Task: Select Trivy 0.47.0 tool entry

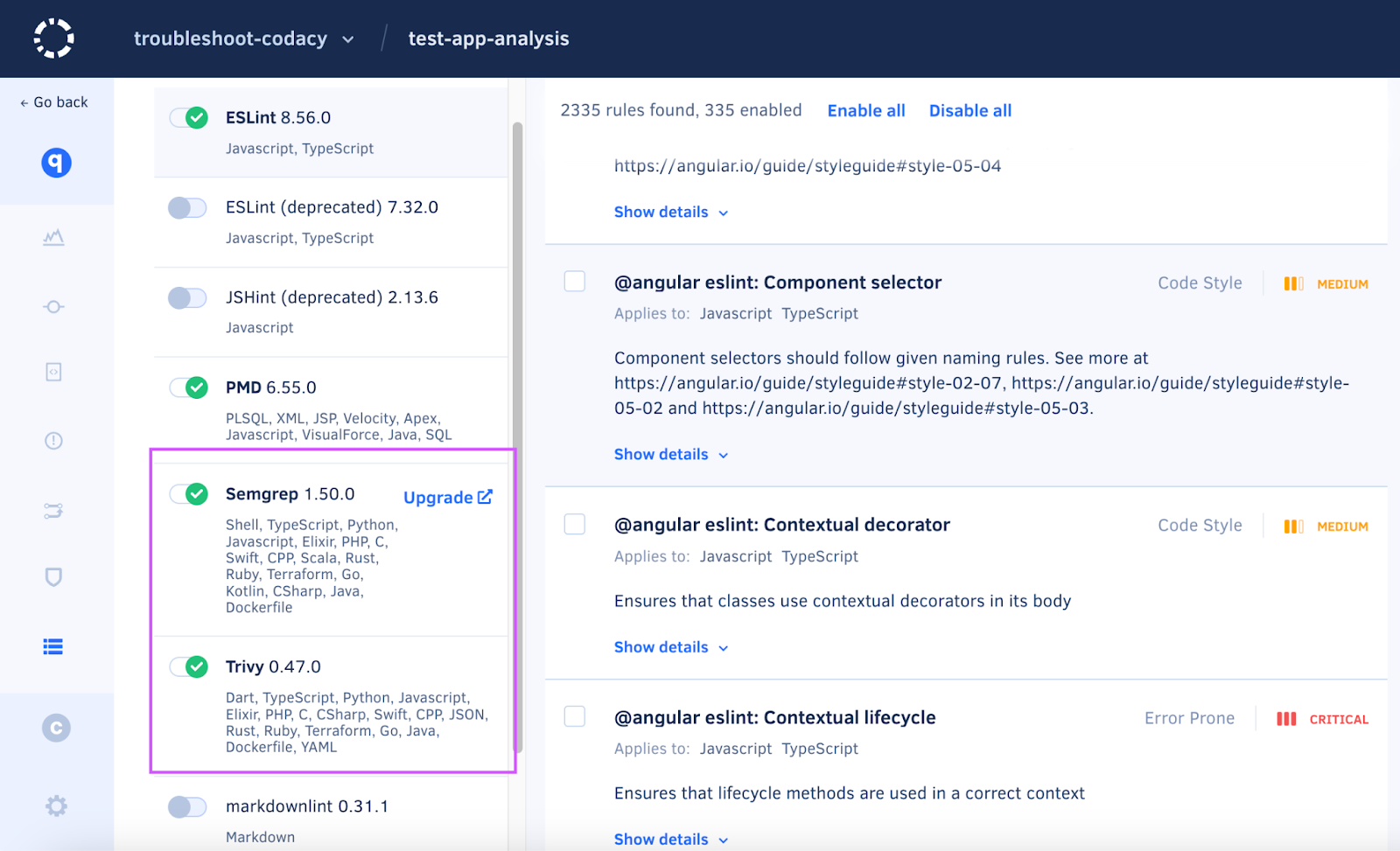Action: [331, 705]
